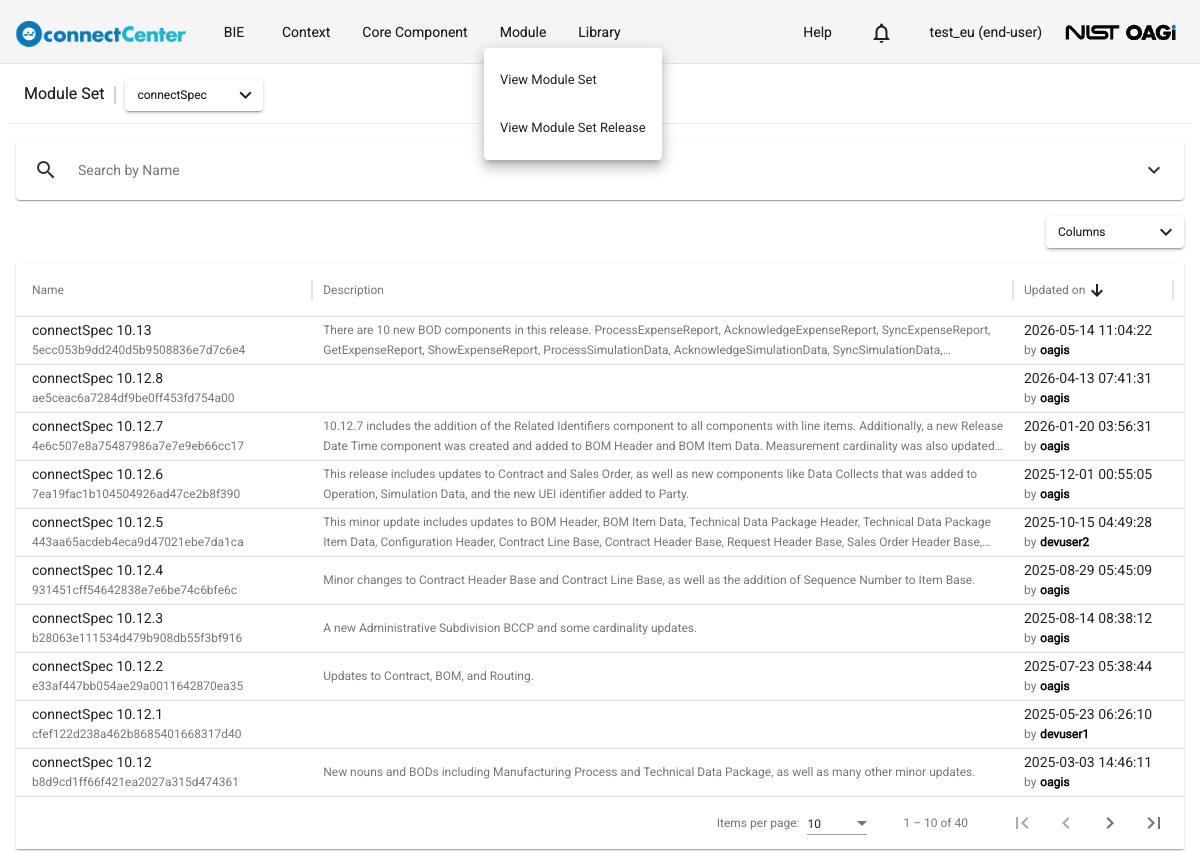
Task: Open the Core Component menu
Action: tap(415, 32)
